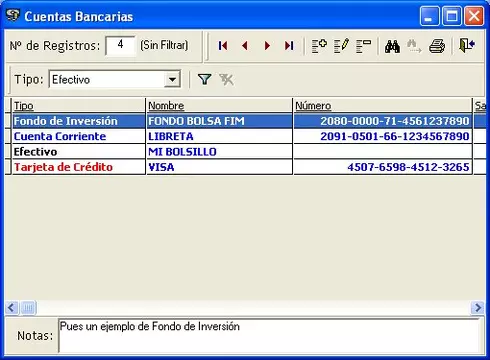Click the MI BOLSILLO name cell
Viewport: 490px width, 360px height.
tap(219, 151)
